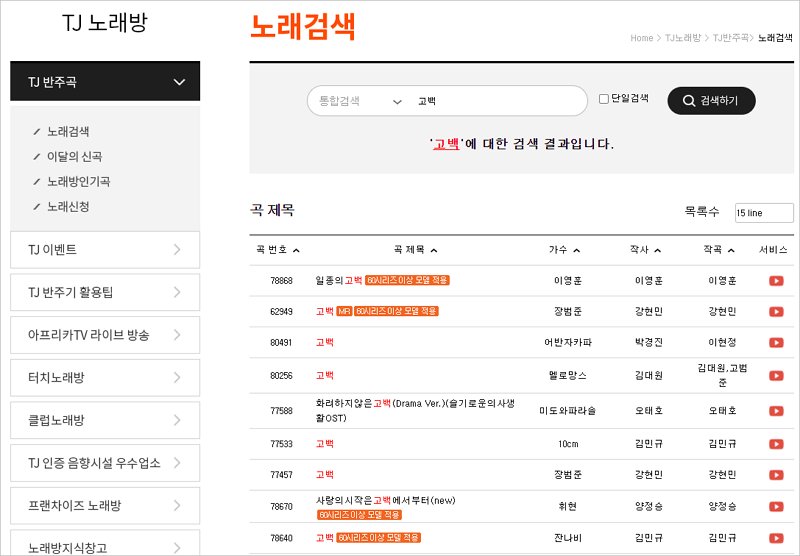Play YouTube video for 잔나비 고백
800x556 pixels.
(775, 537)
